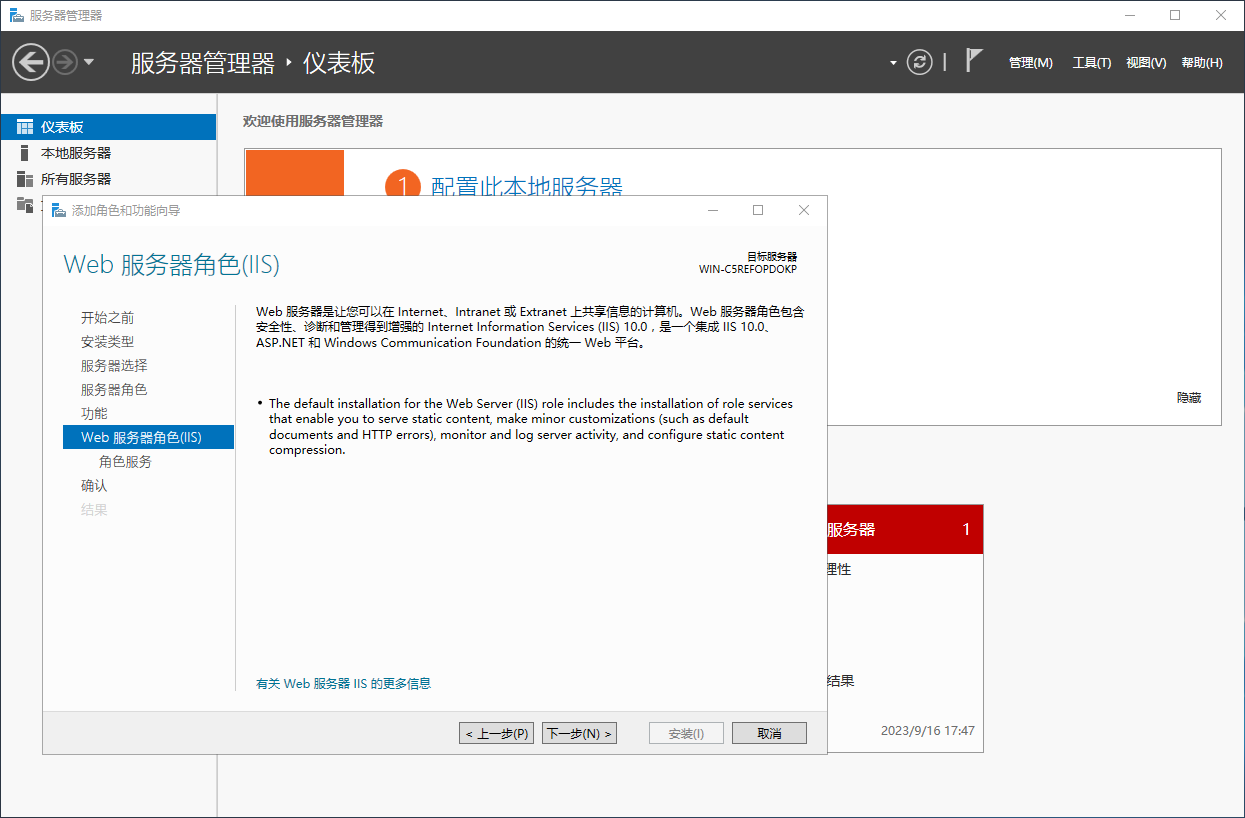Go to 服务器角色 wizard step

pos(114,390)
